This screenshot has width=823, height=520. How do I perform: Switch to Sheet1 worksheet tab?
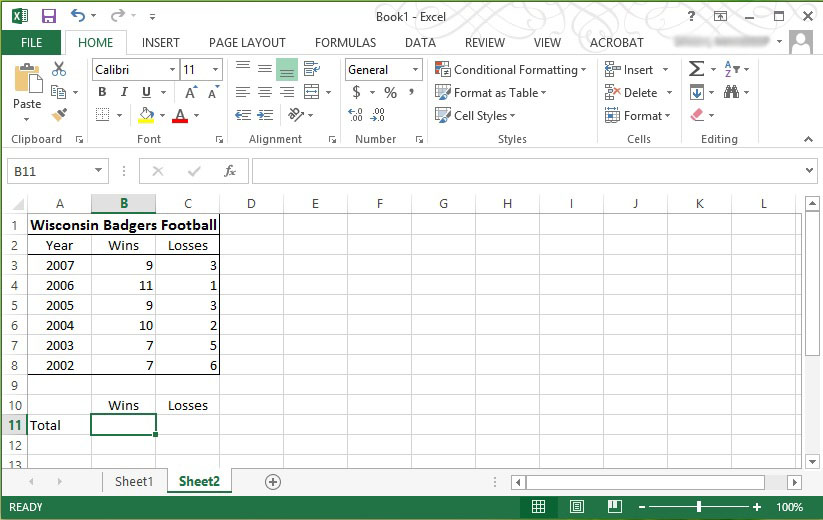[134, 481]
